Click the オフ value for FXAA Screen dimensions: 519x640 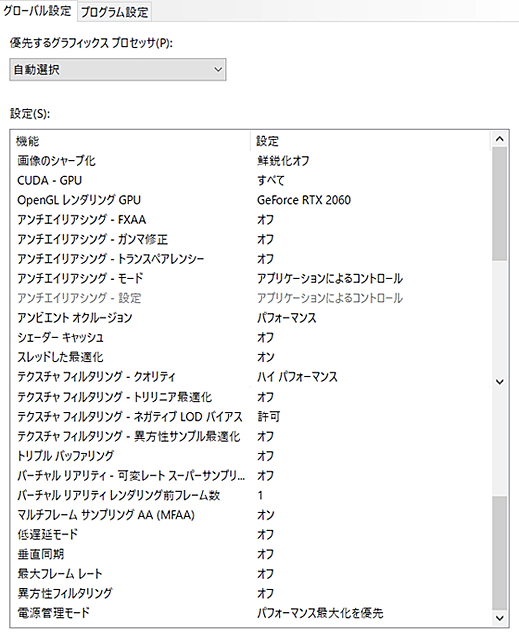click(266, 219)
